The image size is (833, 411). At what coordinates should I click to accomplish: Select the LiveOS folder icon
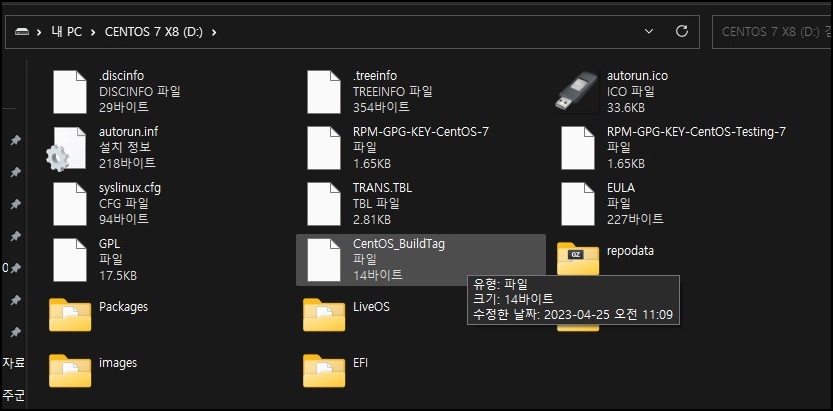(x=324, y=315)
